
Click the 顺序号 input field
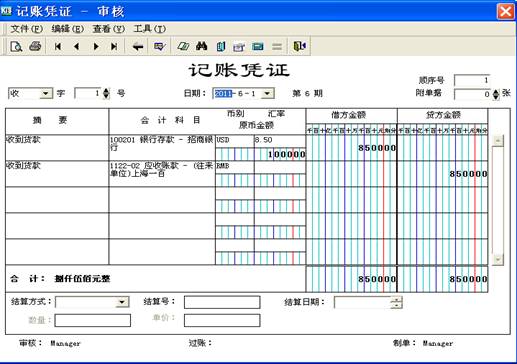(x=472, y=80)
